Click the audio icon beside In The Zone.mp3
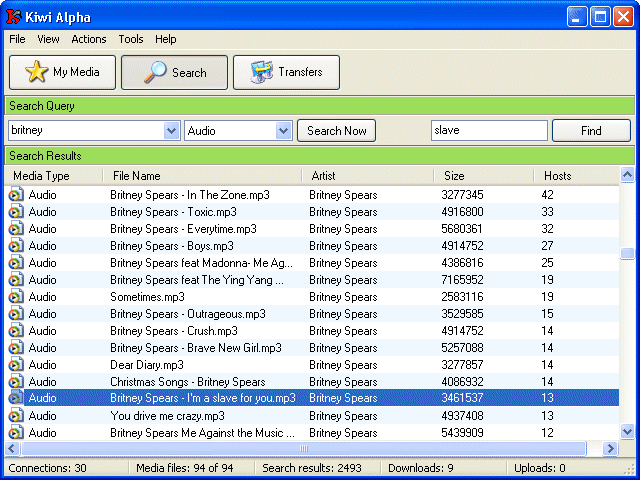This screenshot has width=640, height=480. pyautogui.click(x=16, y=195)
